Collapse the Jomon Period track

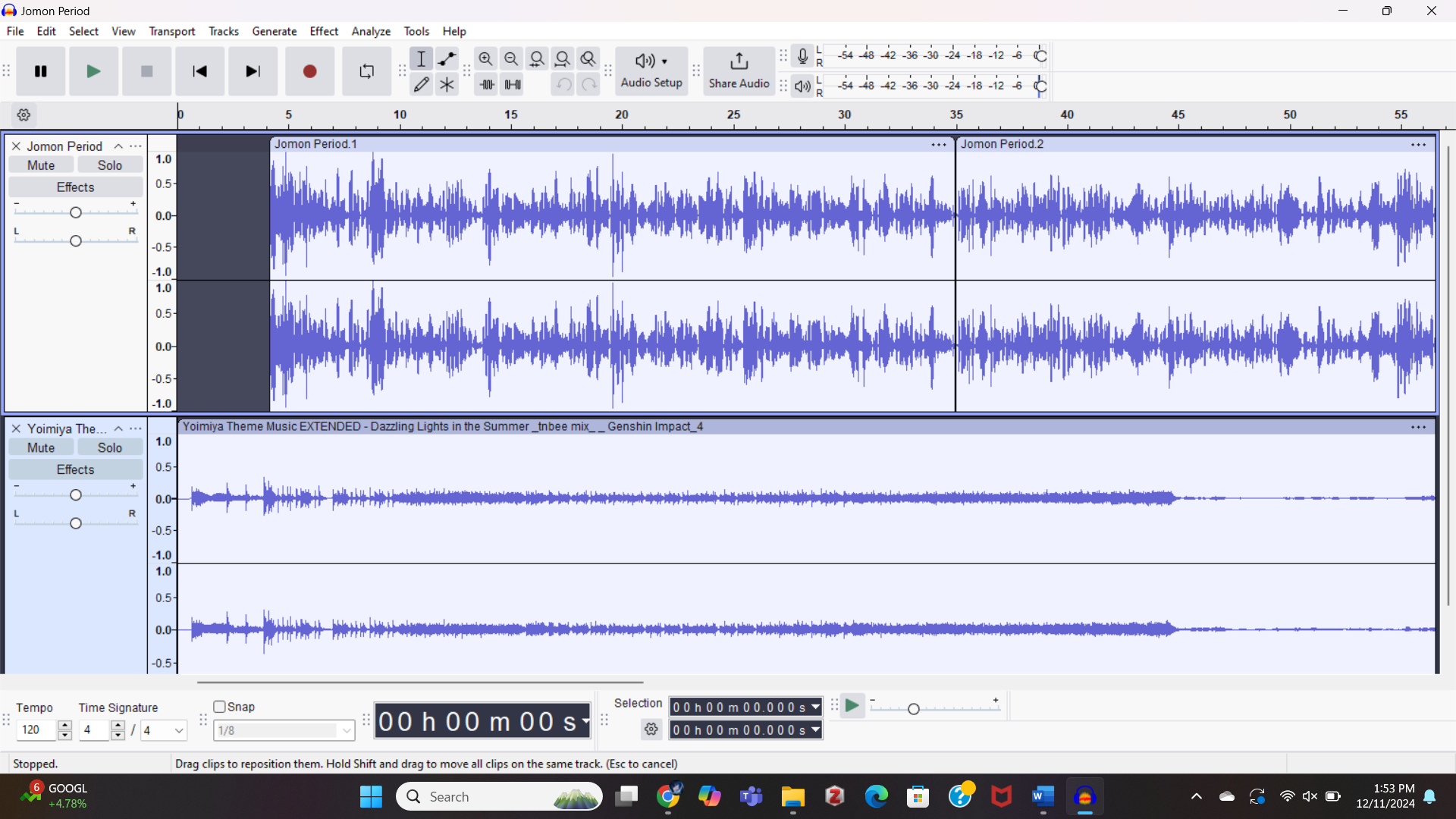coord(118,146)
